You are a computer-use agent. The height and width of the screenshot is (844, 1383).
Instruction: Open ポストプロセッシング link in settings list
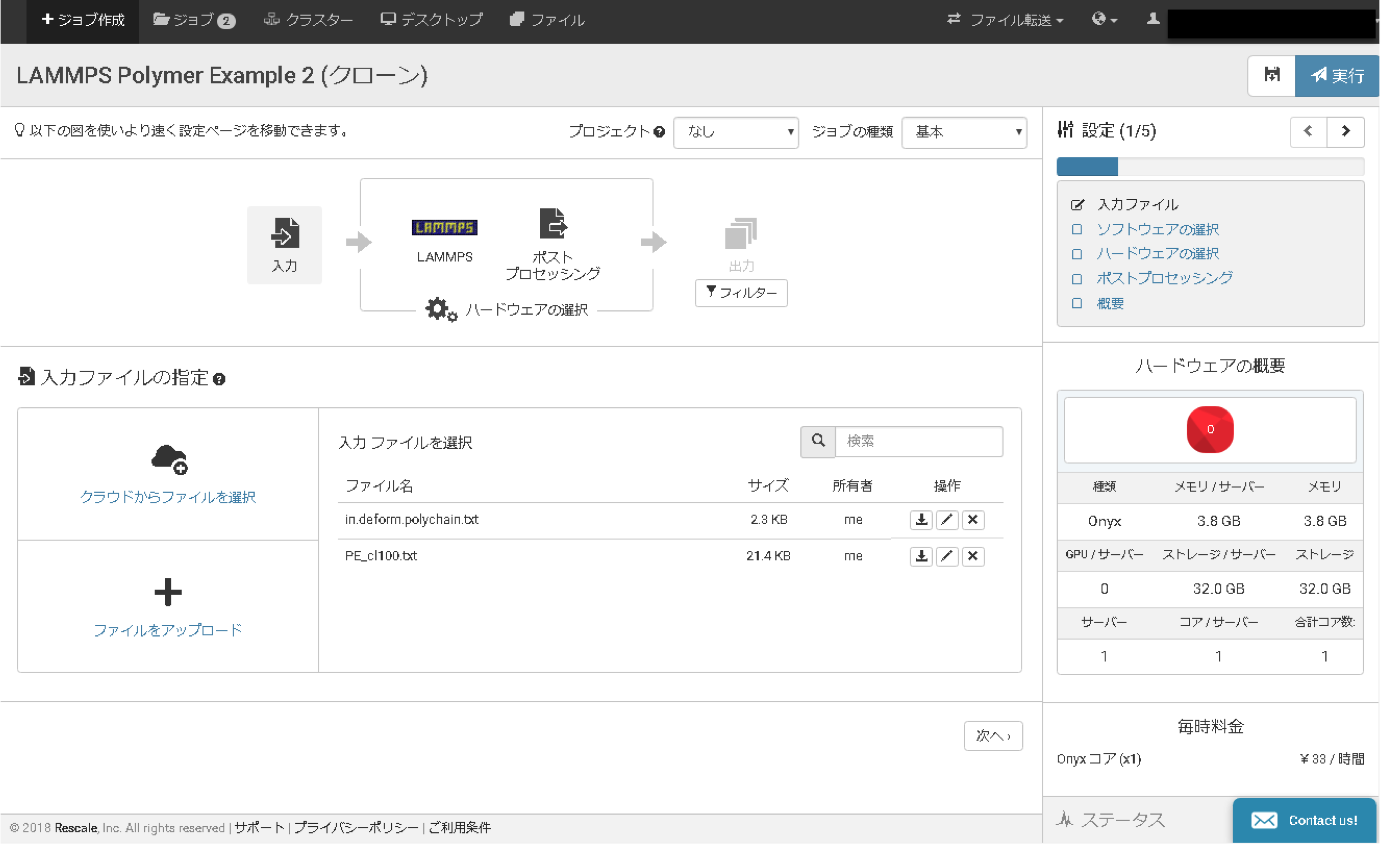pos(1165,278)
